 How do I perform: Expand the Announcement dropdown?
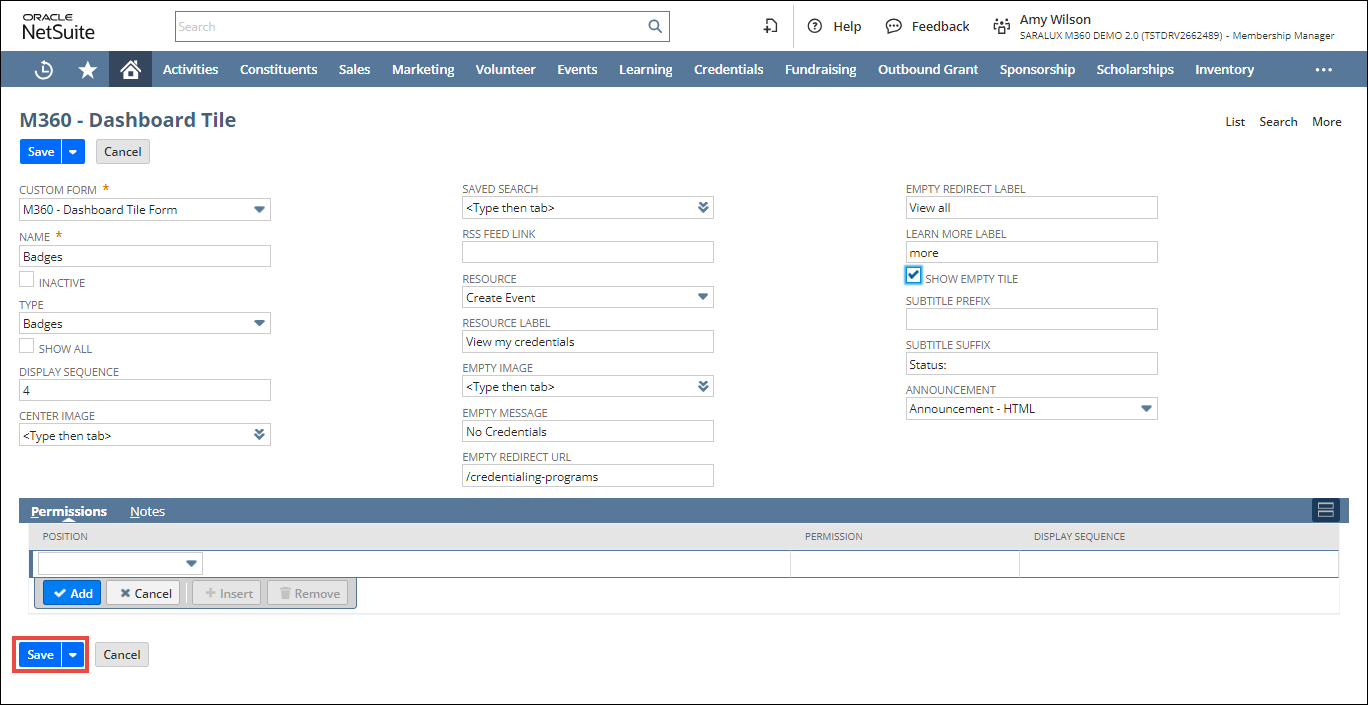(x=1145, y=409)
